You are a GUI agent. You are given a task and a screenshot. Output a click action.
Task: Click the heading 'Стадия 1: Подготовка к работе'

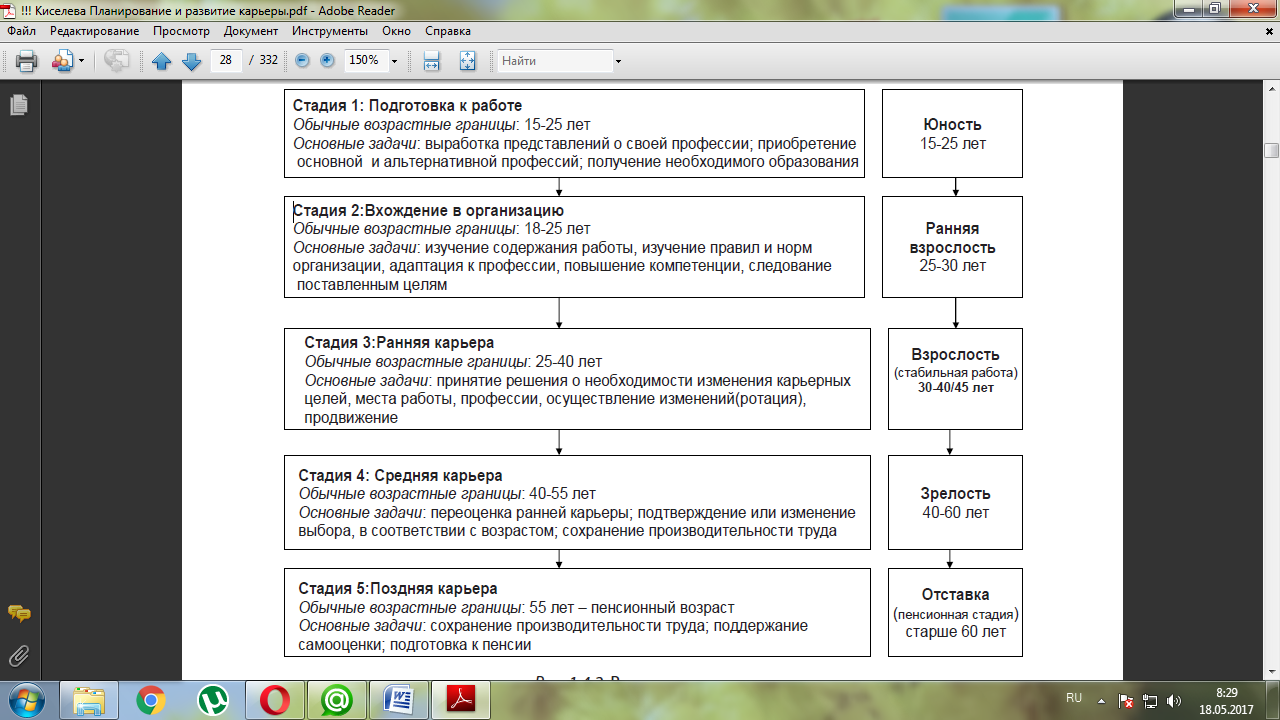(x=407, y=106)
